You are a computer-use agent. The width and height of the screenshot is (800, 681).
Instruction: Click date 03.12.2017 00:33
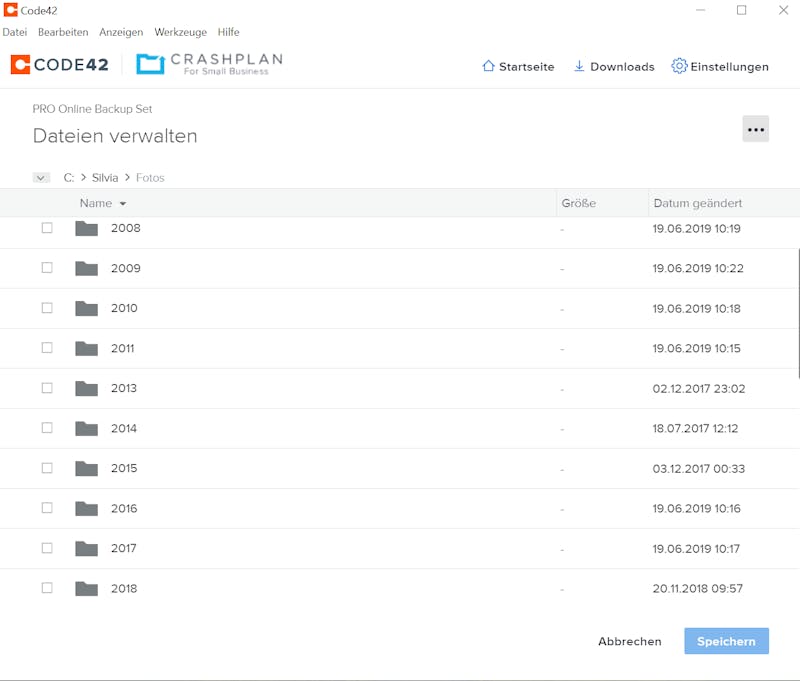(698, 469)
